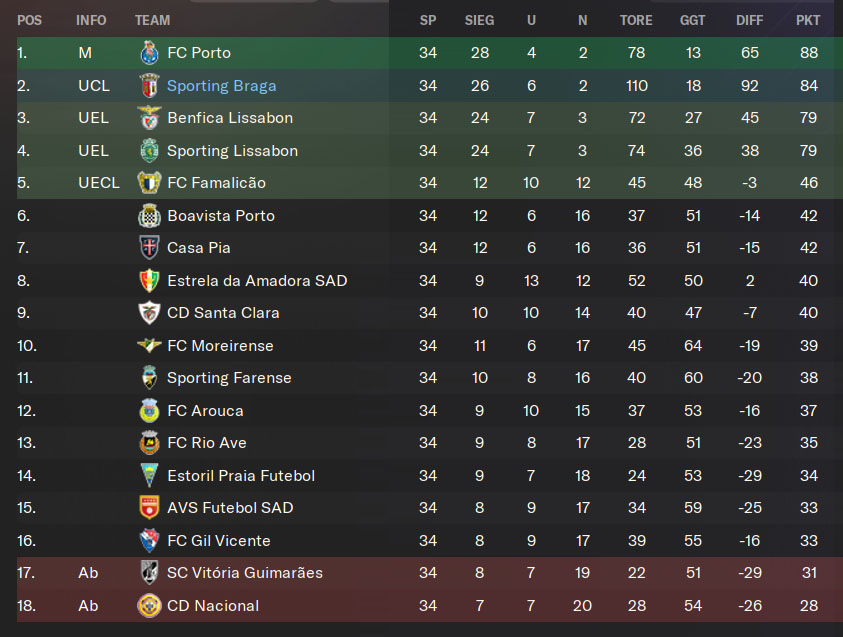The width and height of the screenshot is (843, 637).
Task: Click the FC Famalicão crest icon
Action: pos(149,183)
